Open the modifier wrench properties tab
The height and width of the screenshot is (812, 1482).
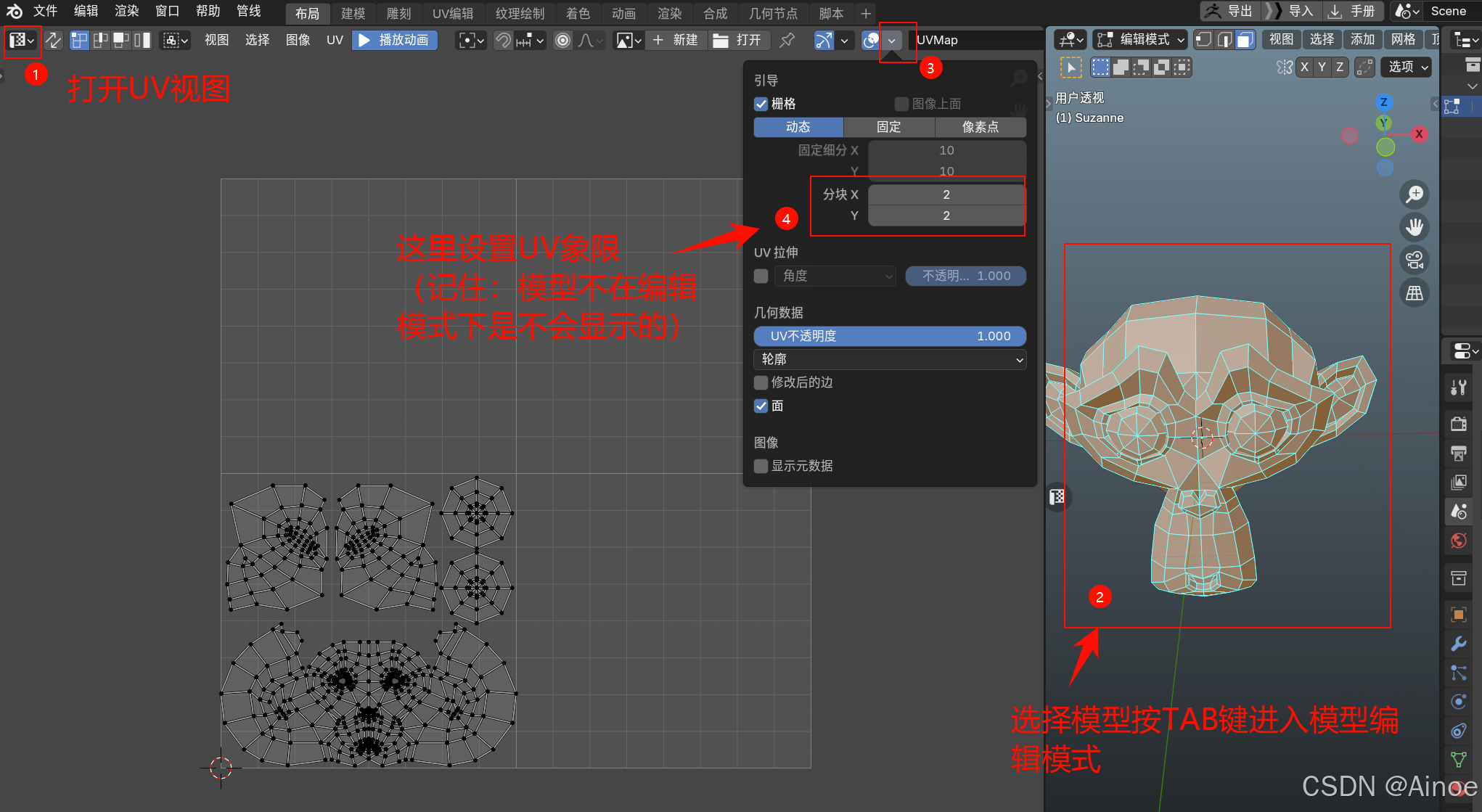pos(1459,644)
